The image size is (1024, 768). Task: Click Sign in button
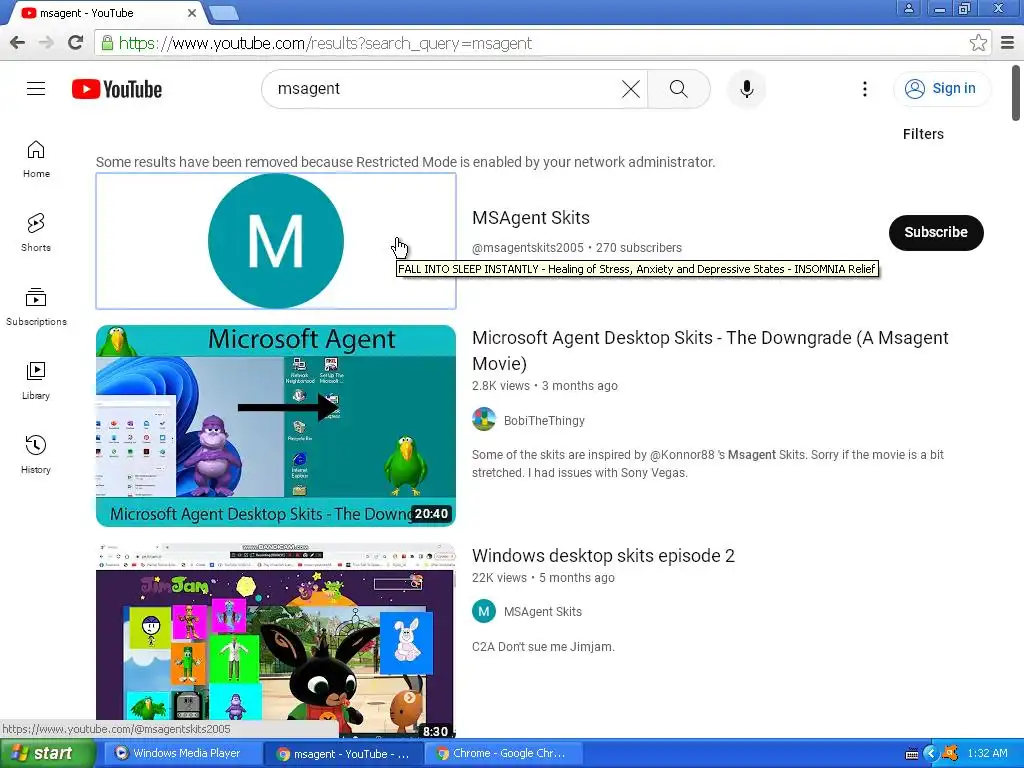coord(941,89)
